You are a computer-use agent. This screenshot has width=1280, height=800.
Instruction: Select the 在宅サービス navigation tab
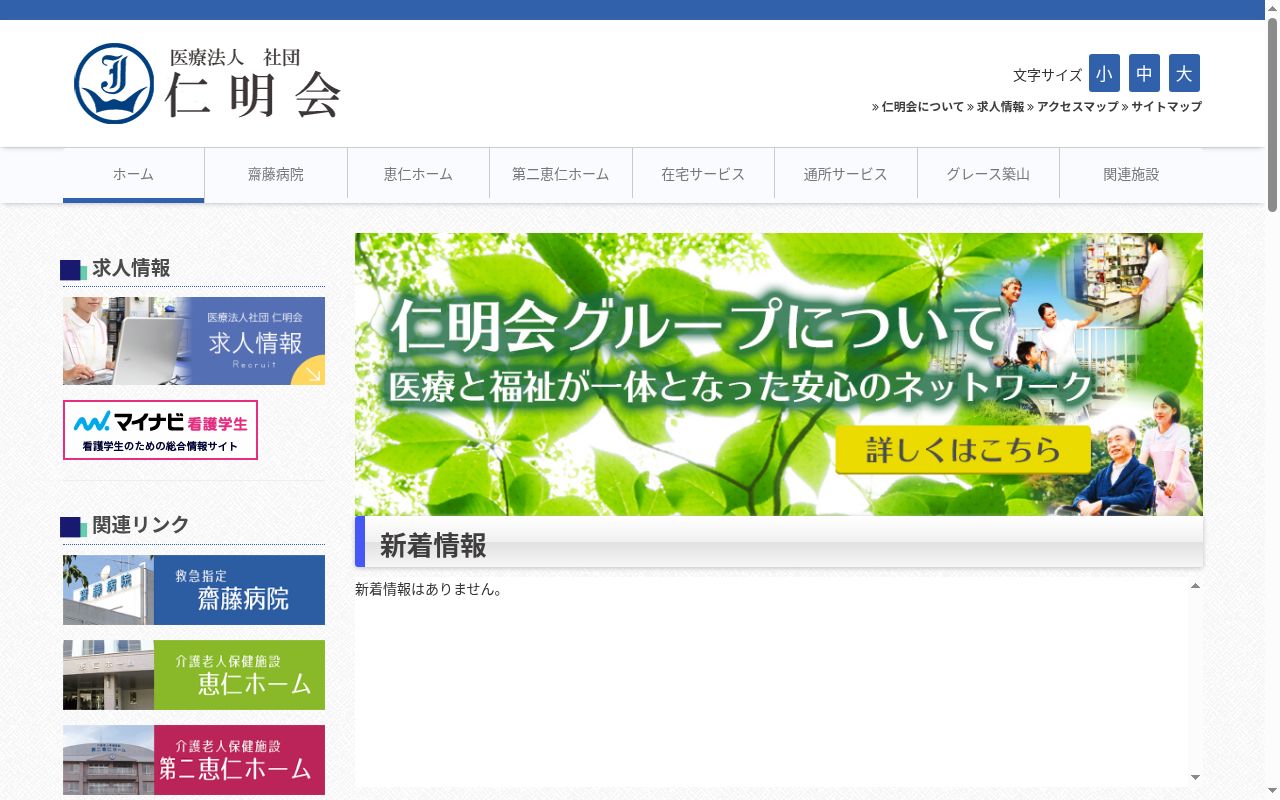pos(703,175)
